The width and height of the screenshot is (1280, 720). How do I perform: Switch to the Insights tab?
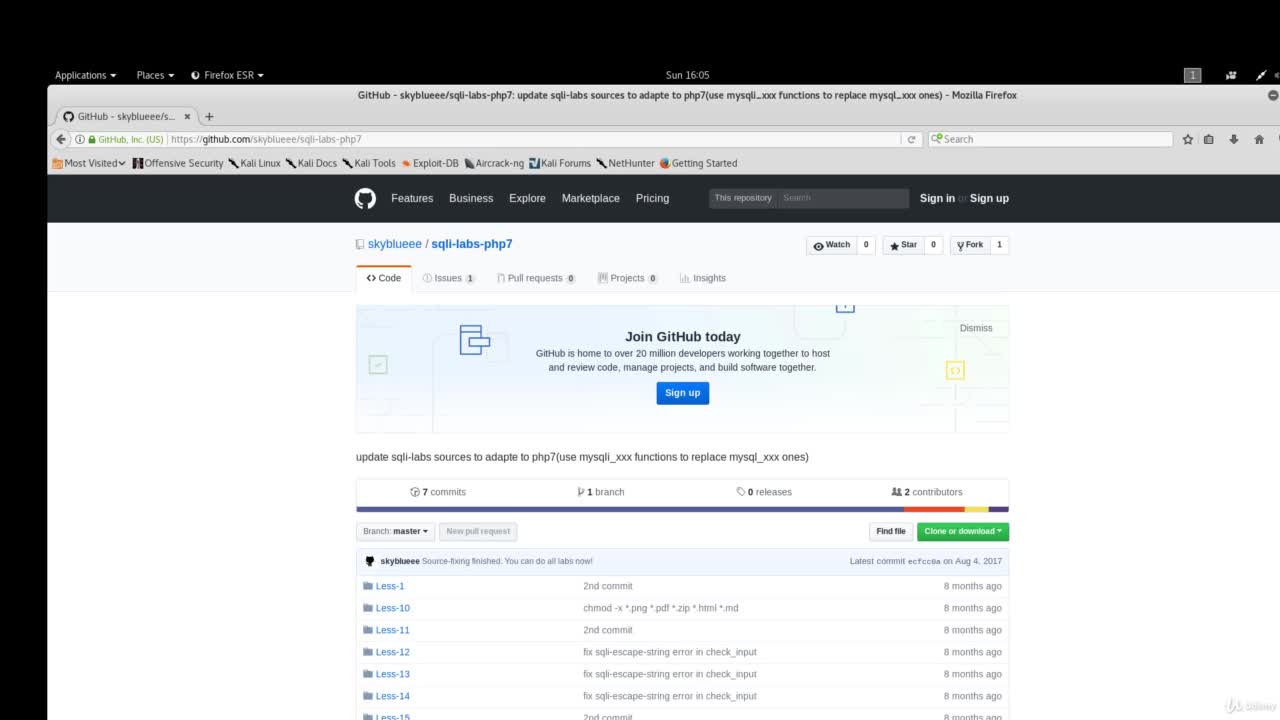703,278
